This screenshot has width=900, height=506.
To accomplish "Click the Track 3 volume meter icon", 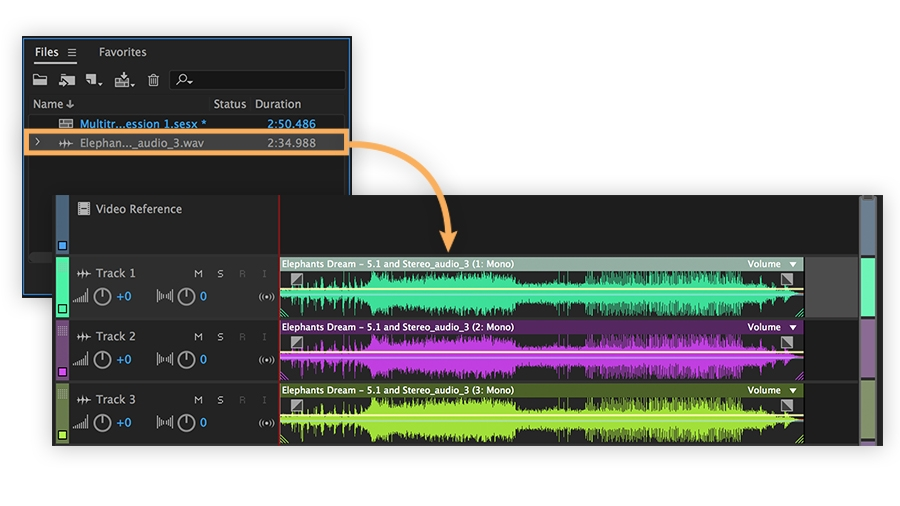I will pos(80,423).
